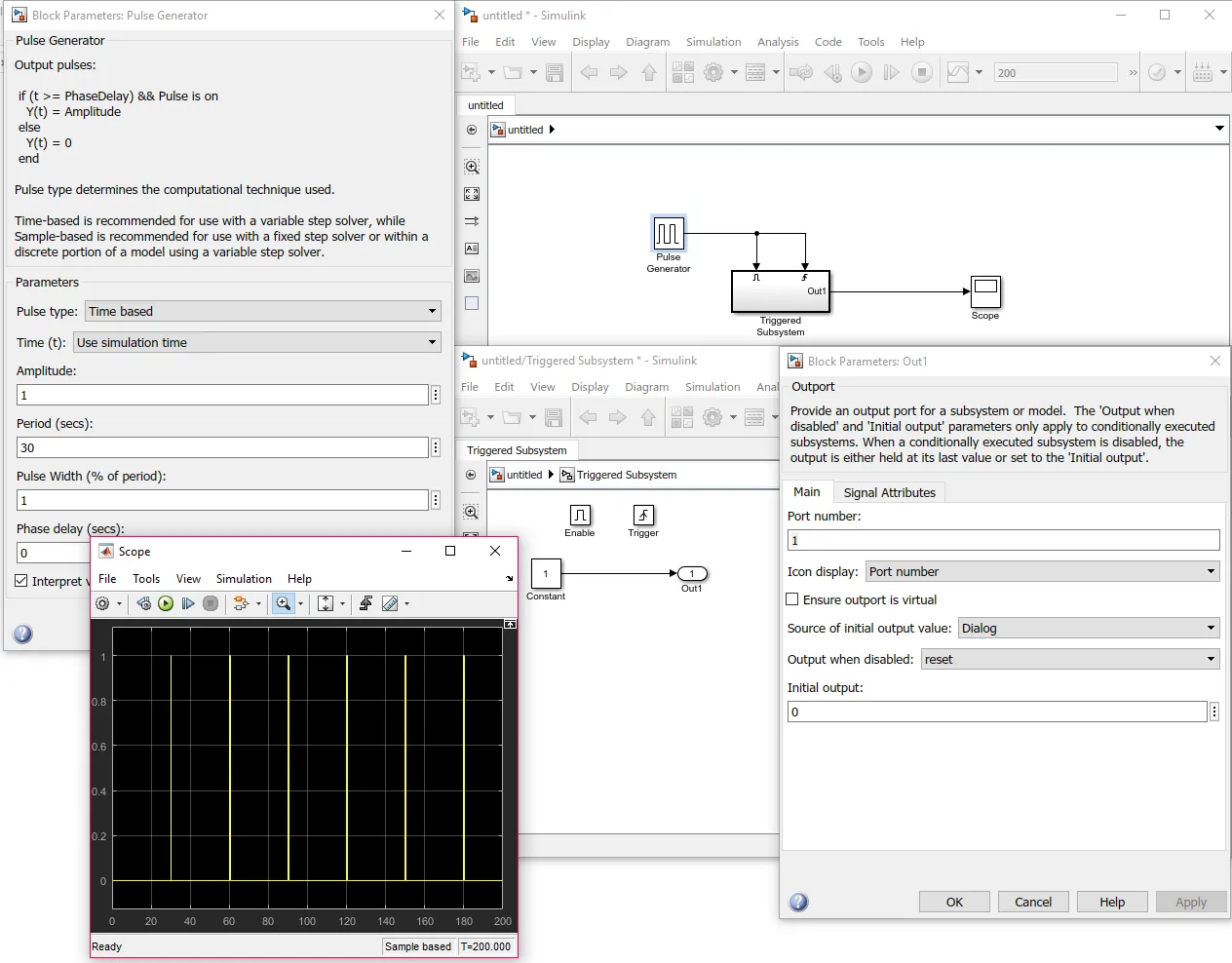Enable Ensure outport is virtual checkbox
The width and height of the screenshot is (1232, 963).
pos(792,599)
